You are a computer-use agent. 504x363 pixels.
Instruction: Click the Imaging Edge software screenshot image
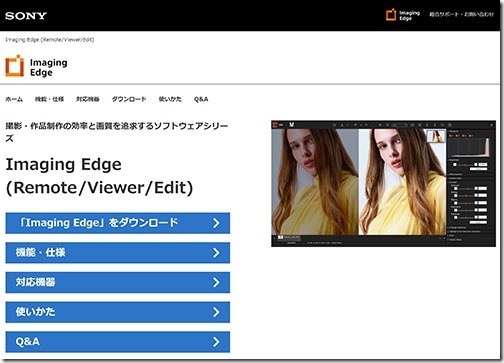[x=383, y=184]
